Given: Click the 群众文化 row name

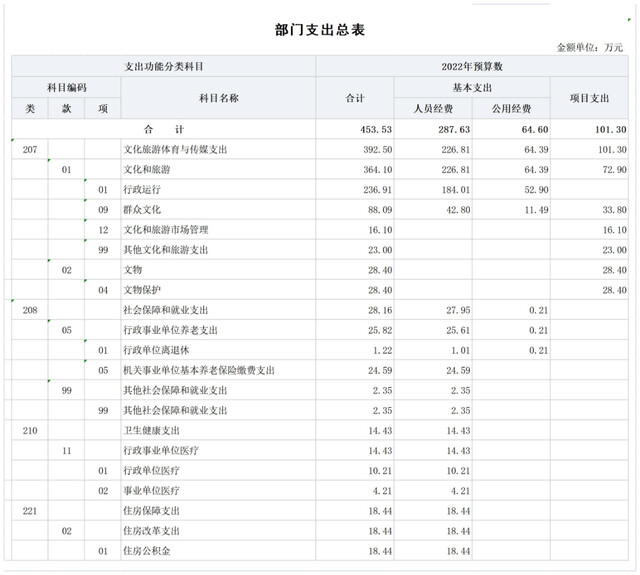Looking at the screenshot, I should click(143, 210).
